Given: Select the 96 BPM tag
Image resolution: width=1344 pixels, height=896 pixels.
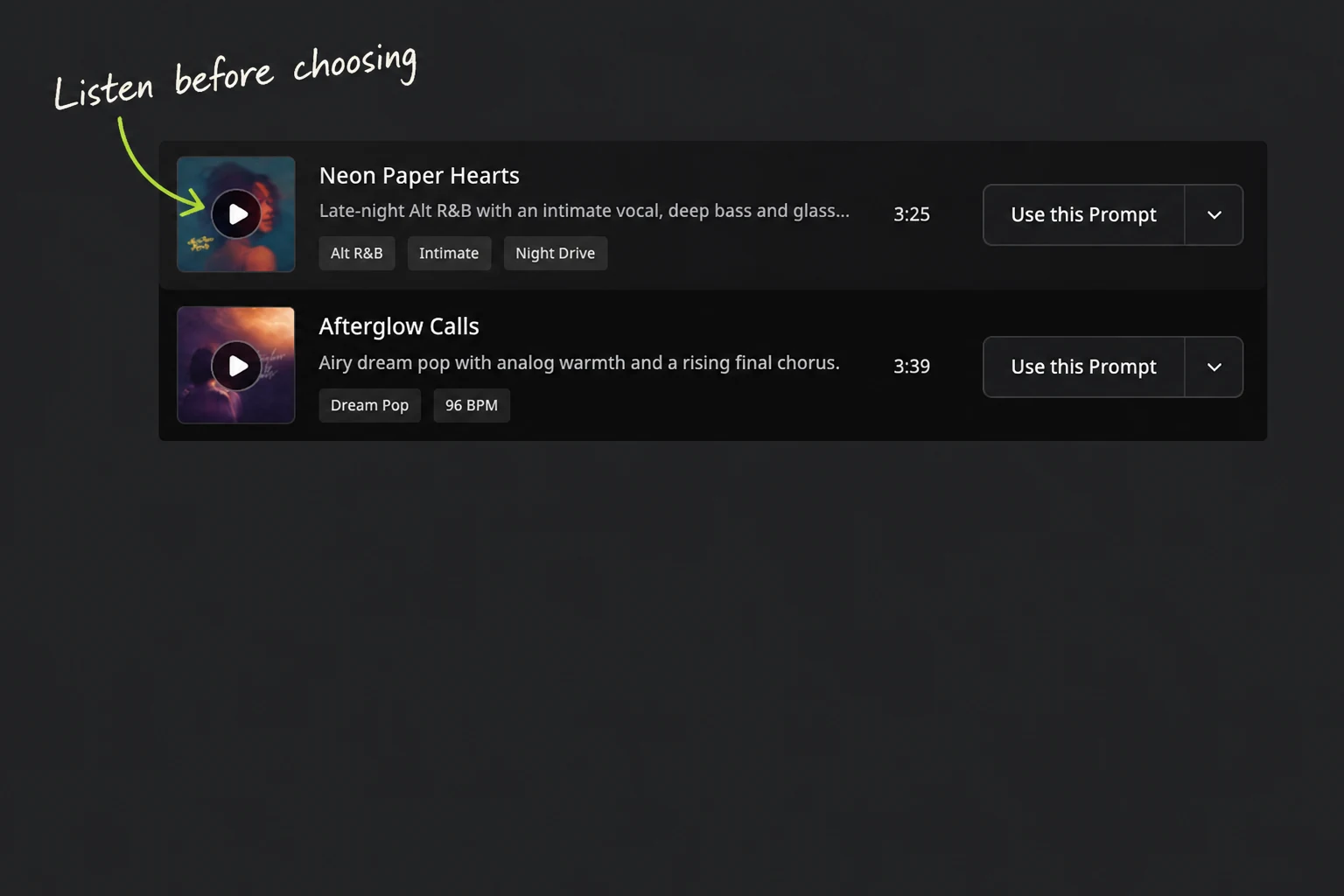Looking at the screenshot, I should pos(472,405).
